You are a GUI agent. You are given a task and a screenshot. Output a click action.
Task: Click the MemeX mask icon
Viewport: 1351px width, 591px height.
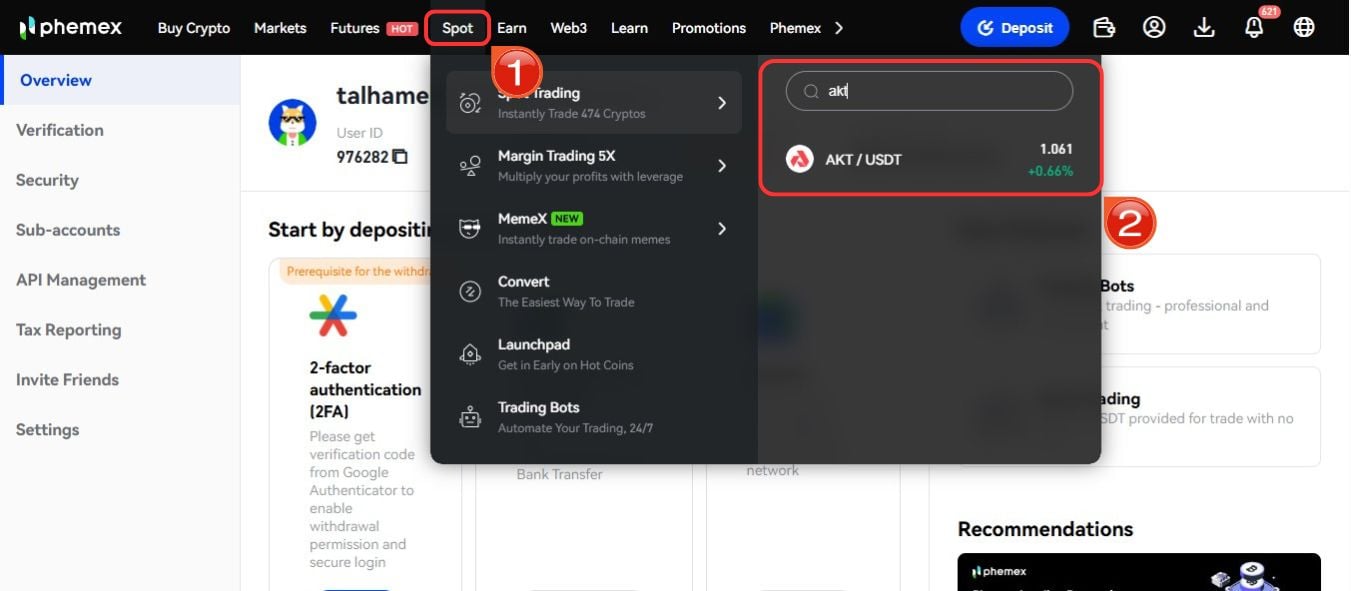pyautogui.click(x=470, y=229)
